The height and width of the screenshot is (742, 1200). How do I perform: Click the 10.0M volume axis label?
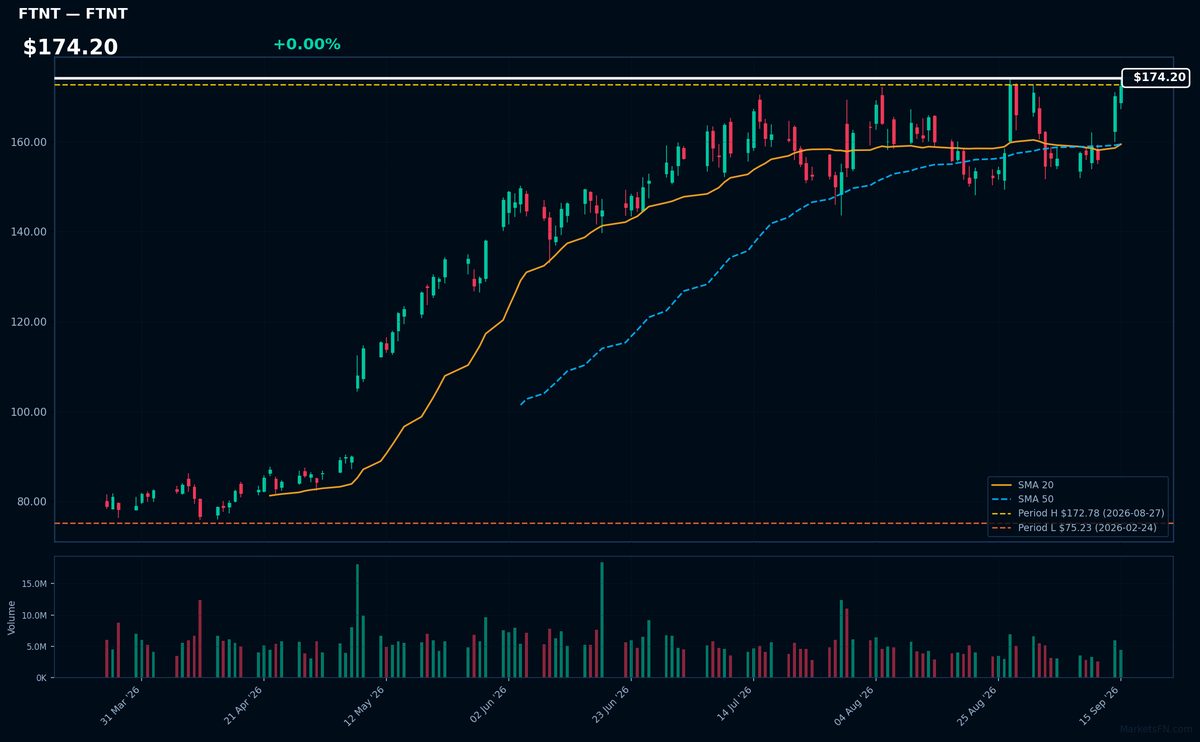point(34,615)
